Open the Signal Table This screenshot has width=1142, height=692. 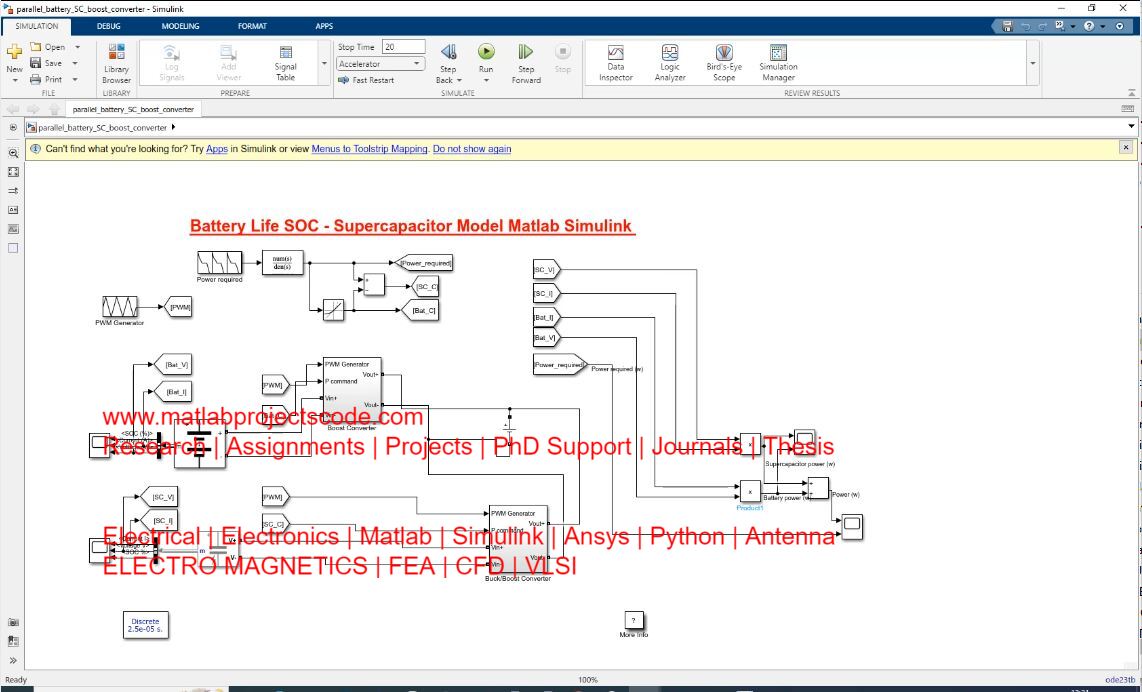click(286, 63)
